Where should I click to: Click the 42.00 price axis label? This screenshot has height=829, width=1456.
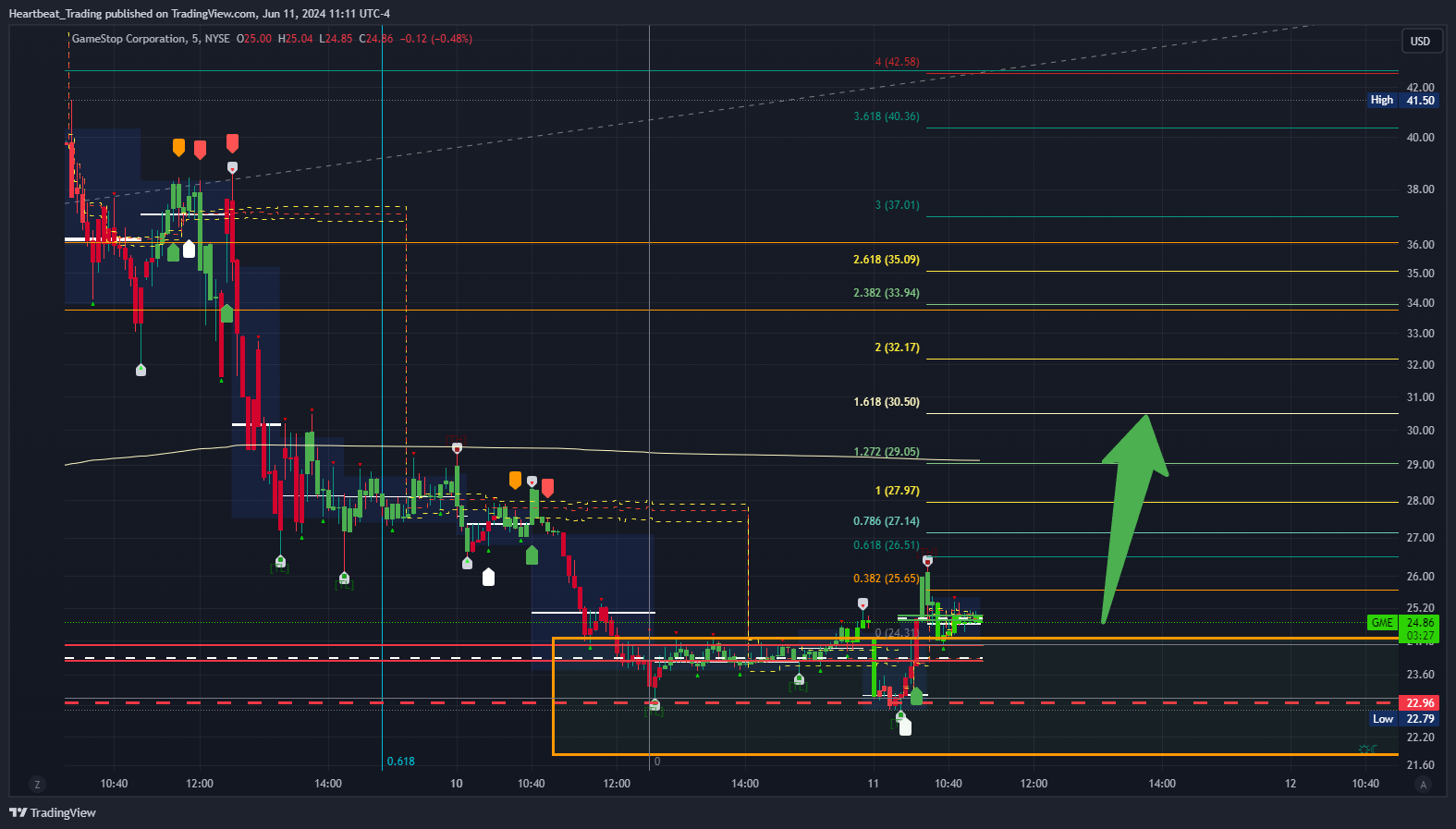pyautogui.click(x=1420, y=88)
